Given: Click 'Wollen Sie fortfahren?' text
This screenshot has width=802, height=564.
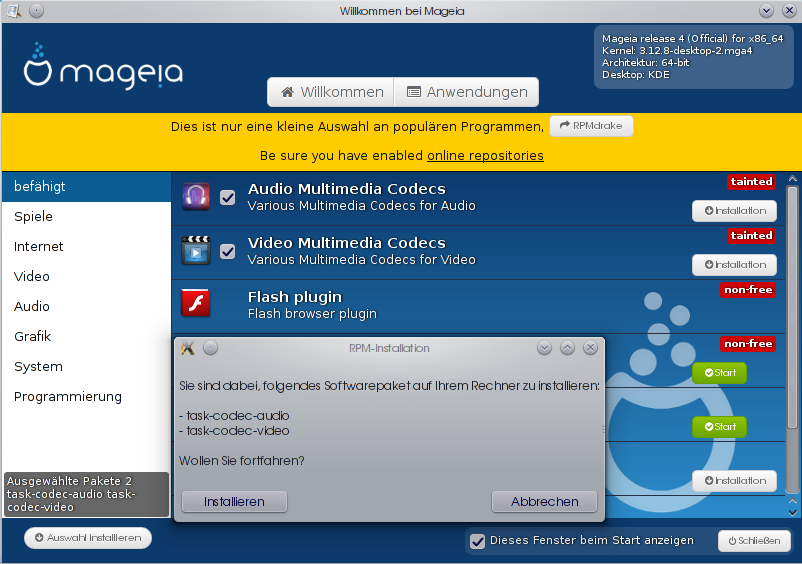Looking at the screenshot, I should (x=241, y=461).
